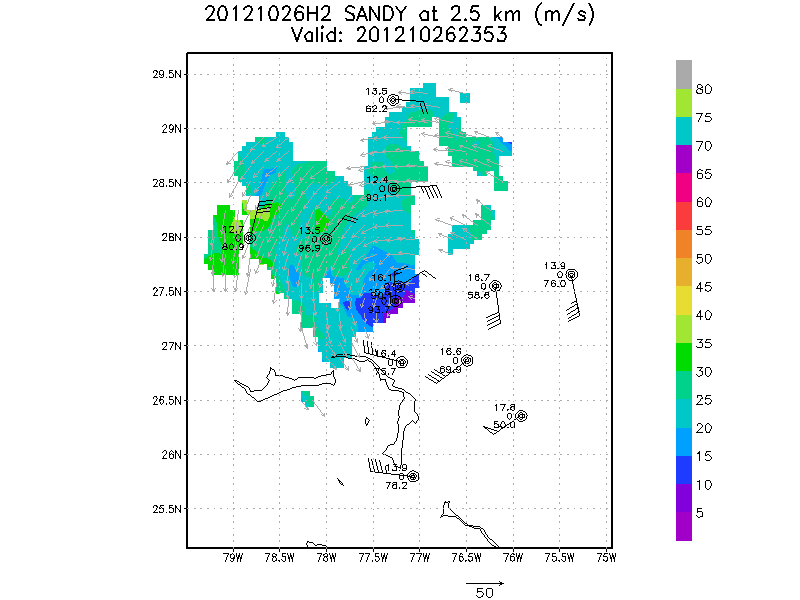
Task: Click the dropsonde circle labeled 80.9
Action: pos(249,238)
